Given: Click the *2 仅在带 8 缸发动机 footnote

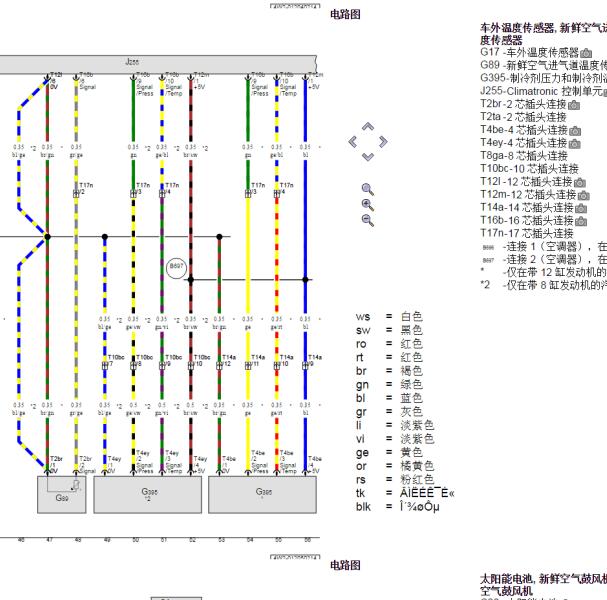Looking at the screenshot, I should [544, 285].
